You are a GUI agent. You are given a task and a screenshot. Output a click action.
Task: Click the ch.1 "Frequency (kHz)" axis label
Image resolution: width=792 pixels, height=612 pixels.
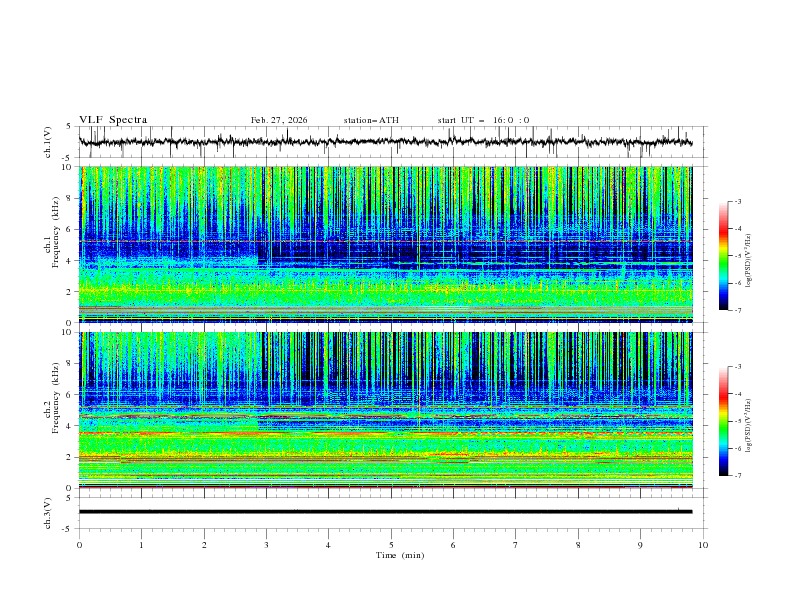(56, 233)
